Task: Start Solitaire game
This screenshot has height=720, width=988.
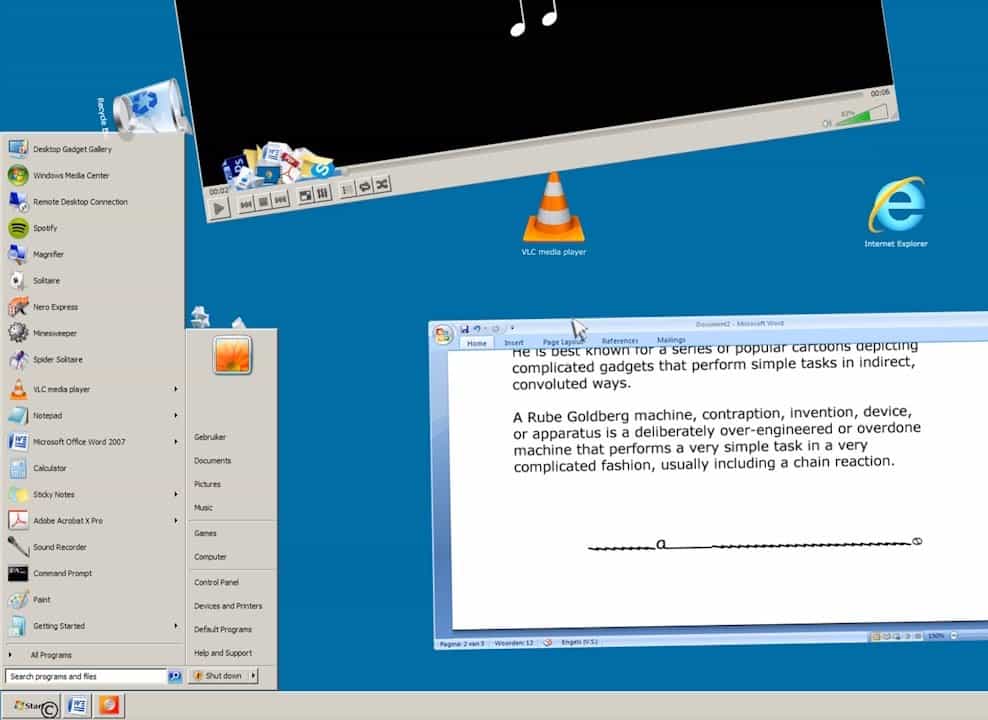Action: [93, 281]
